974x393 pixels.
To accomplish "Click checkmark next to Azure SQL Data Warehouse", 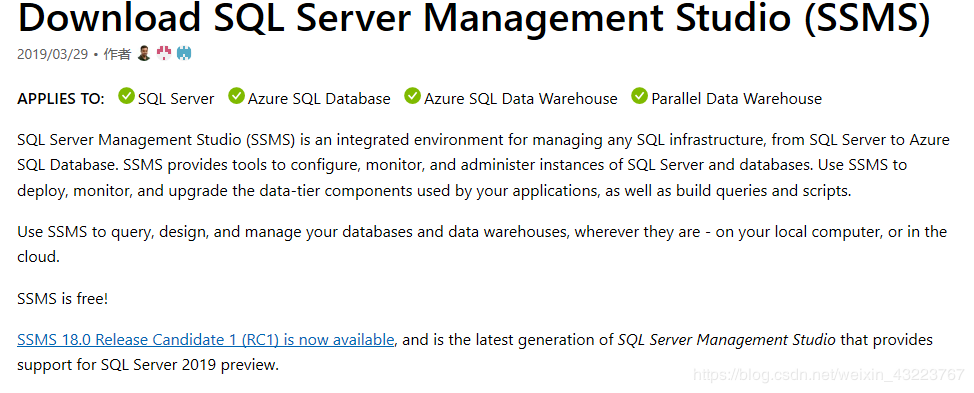I will point(412,97).
